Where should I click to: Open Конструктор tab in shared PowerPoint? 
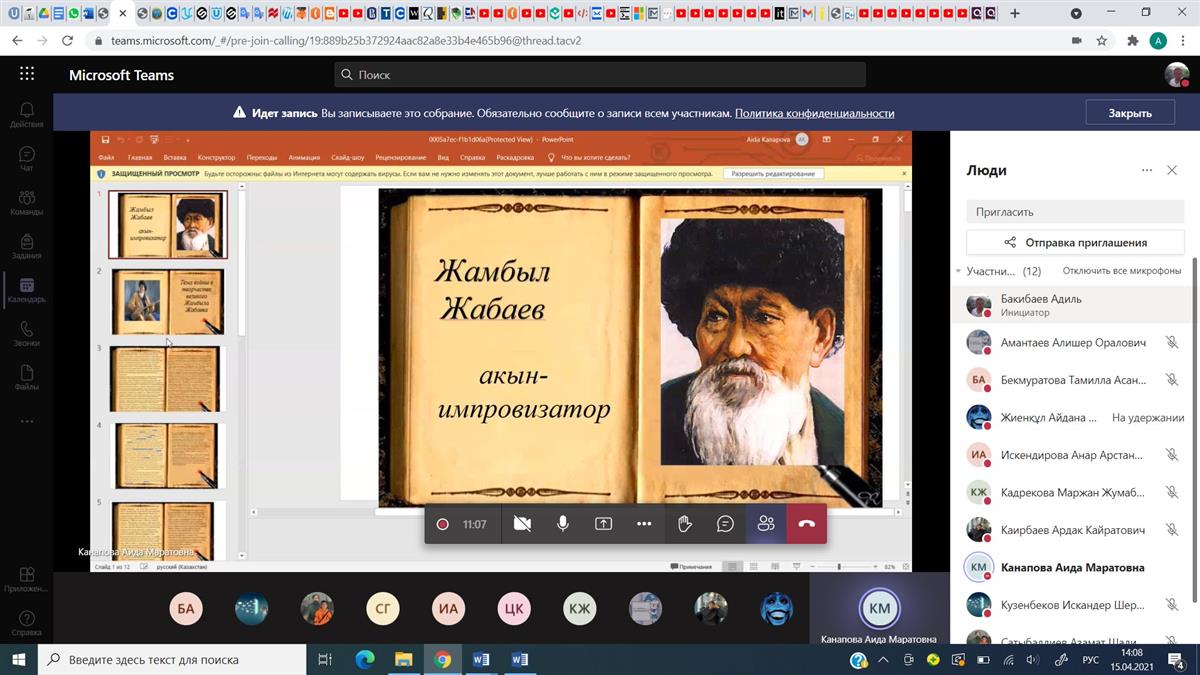point(216,158)
